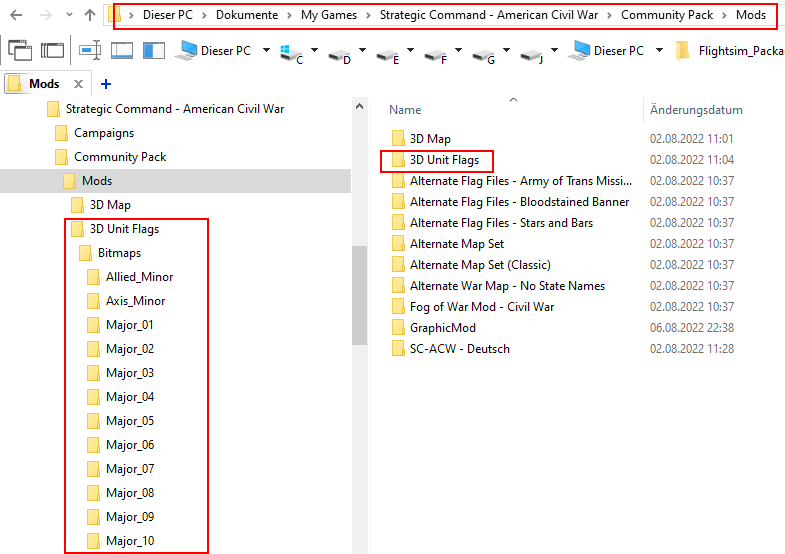Click Strategic Command - American Civil War breadcrumb
This screenshot has width=785, height=554.
tap(489, 15)
